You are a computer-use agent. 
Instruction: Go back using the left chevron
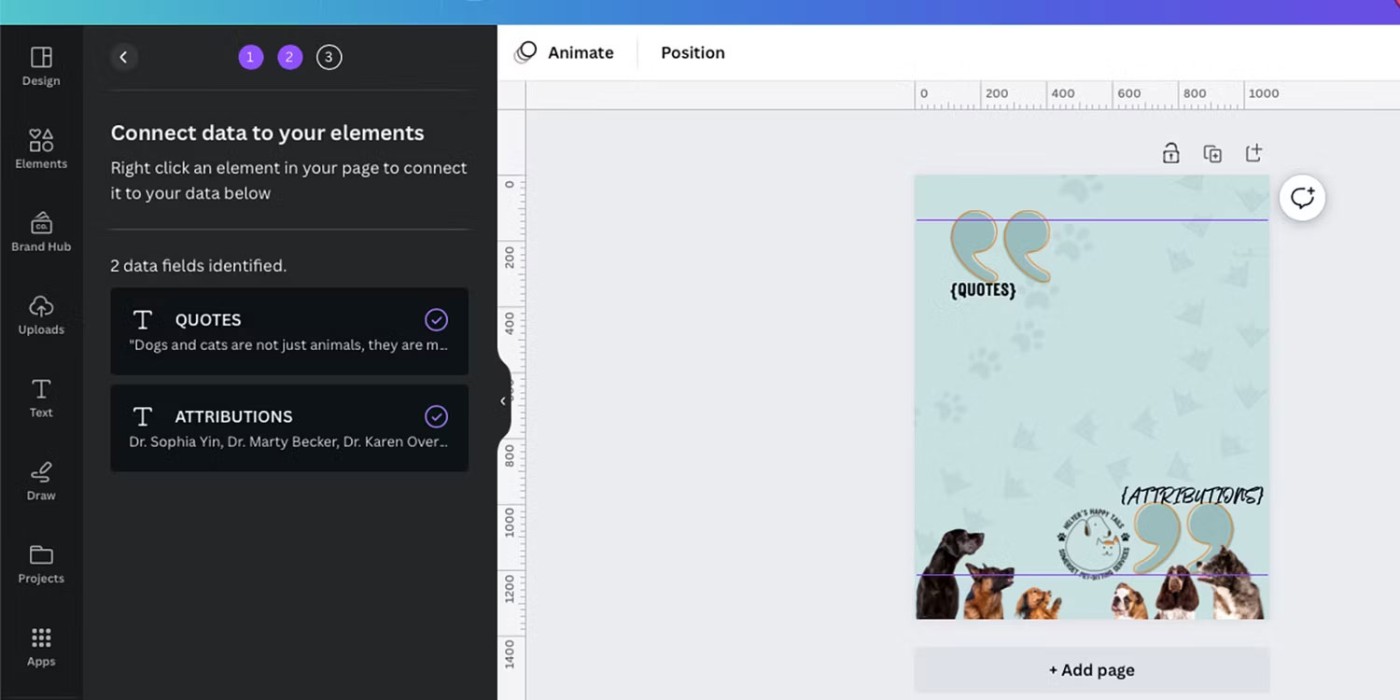(123, 57)
